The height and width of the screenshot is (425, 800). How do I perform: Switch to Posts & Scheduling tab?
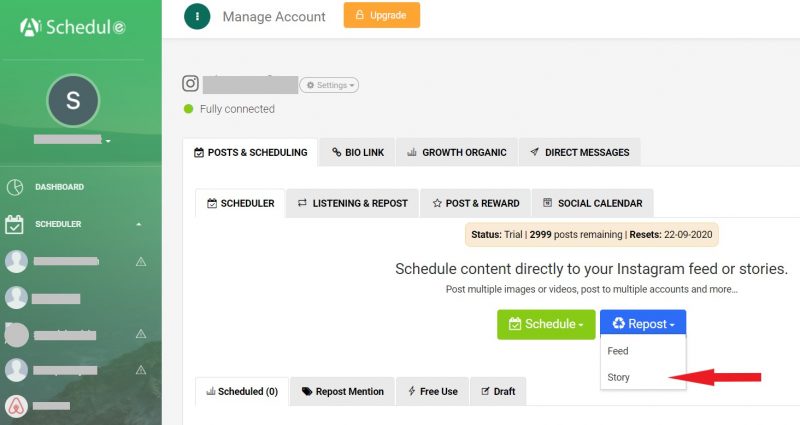pos(251,152)
